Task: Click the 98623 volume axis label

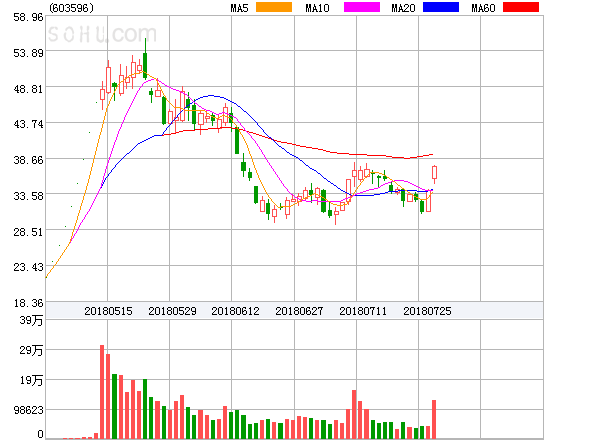Action: (x=29, y=410)
